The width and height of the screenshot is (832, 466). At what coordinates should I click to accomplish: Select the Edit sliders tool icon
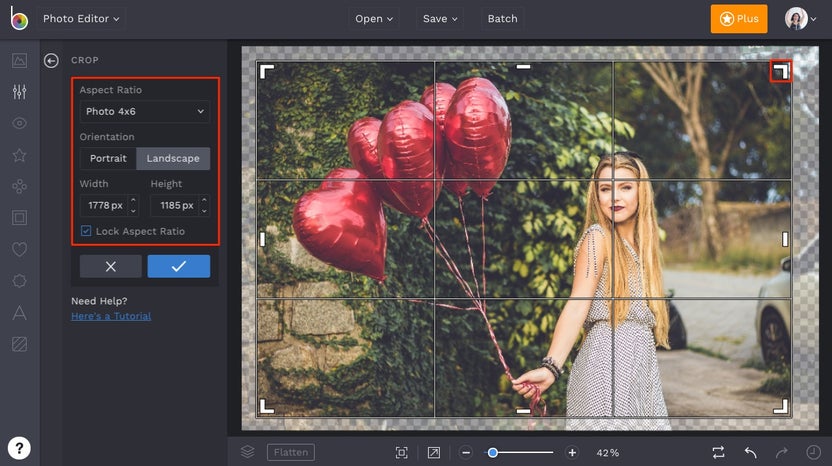[19, 92]
